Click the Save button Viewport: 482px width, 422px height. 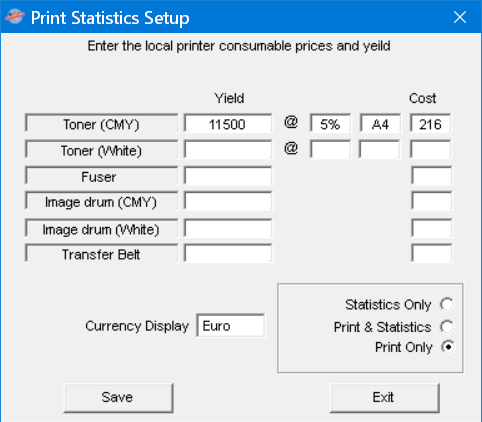[x=118, y=398]
